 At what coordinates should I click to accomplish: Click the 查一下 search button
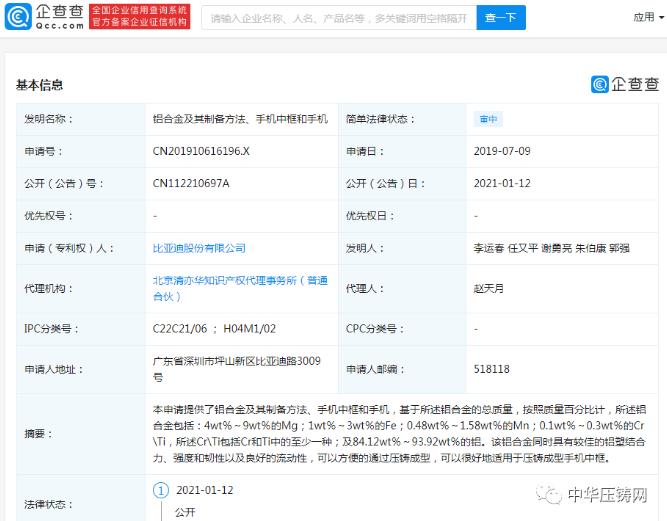pos(501,18)
